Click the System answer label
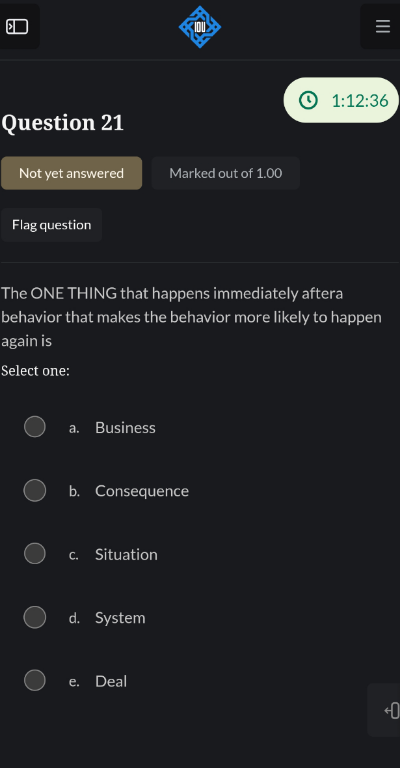 point(120,618)
